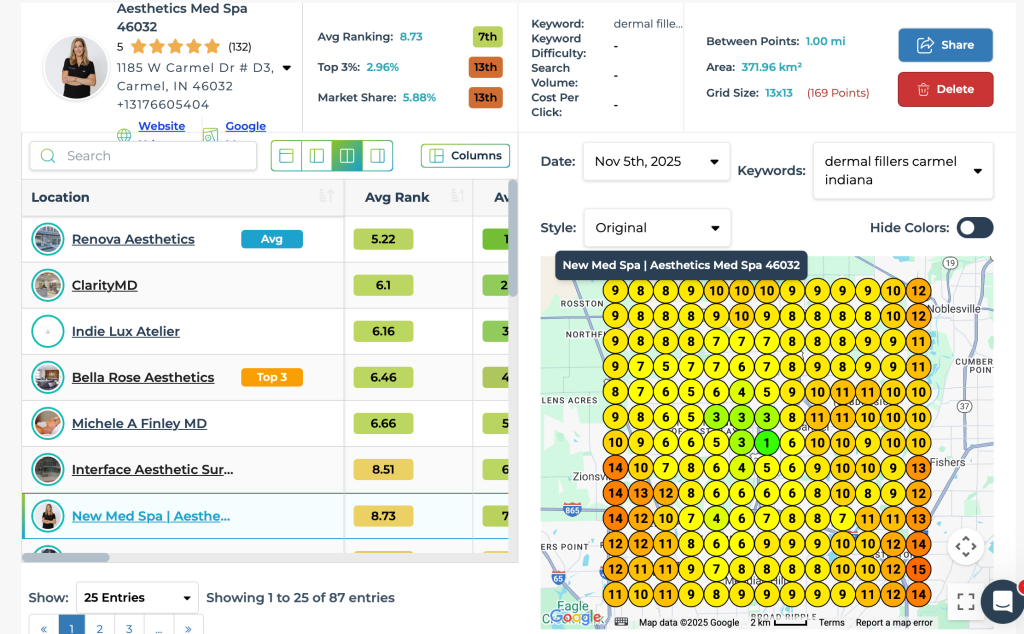Expand the business address dropdown arrow

pyautogui.click(x=287, y=68)
